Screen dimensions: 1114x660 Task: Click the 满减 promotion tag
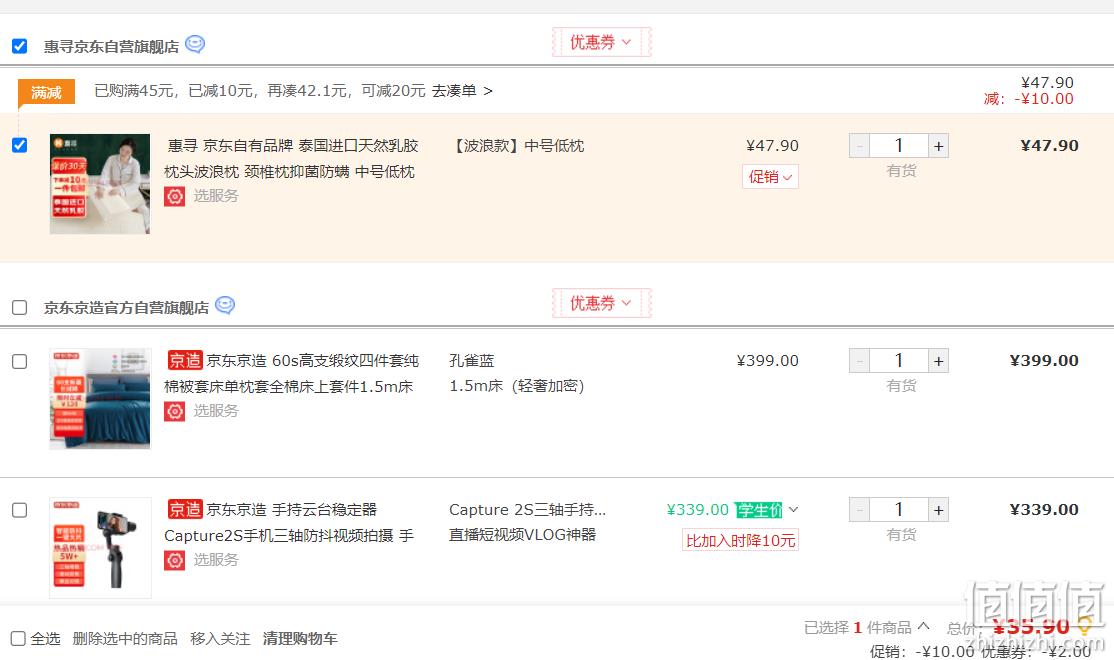coord(46,92)
